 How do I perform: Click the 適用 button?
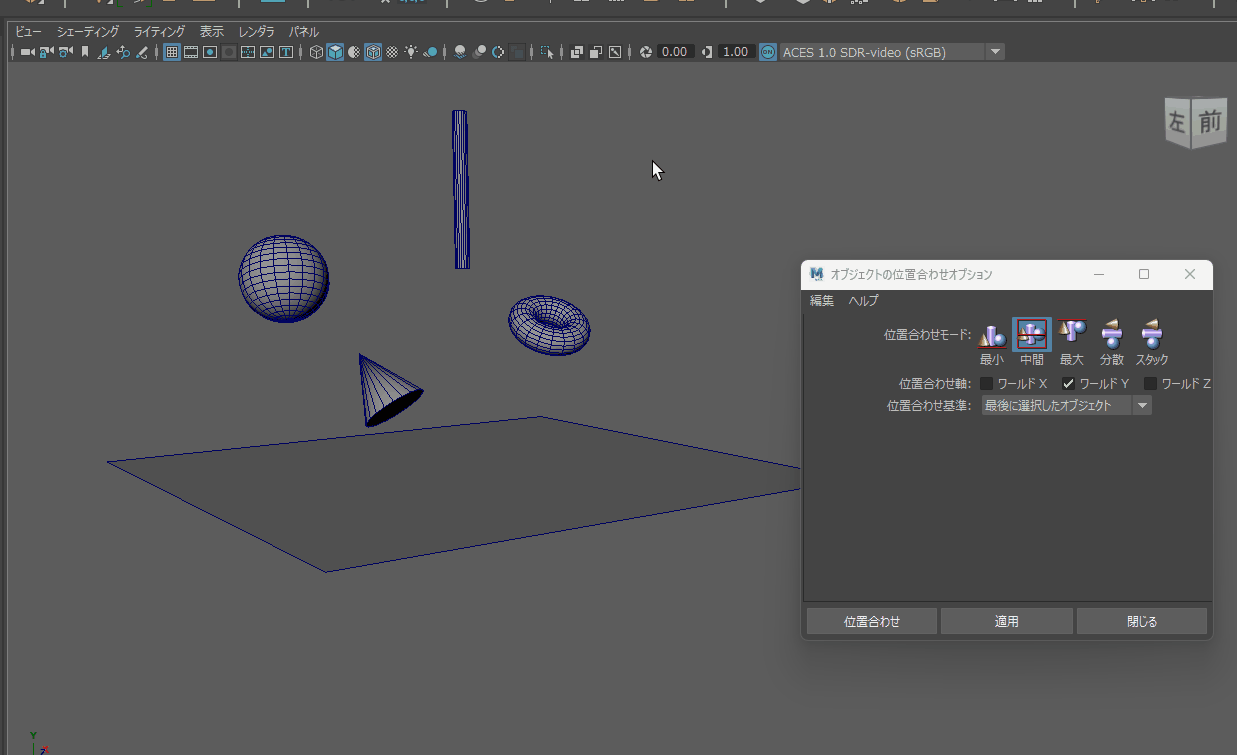(x=1006, y=621)
